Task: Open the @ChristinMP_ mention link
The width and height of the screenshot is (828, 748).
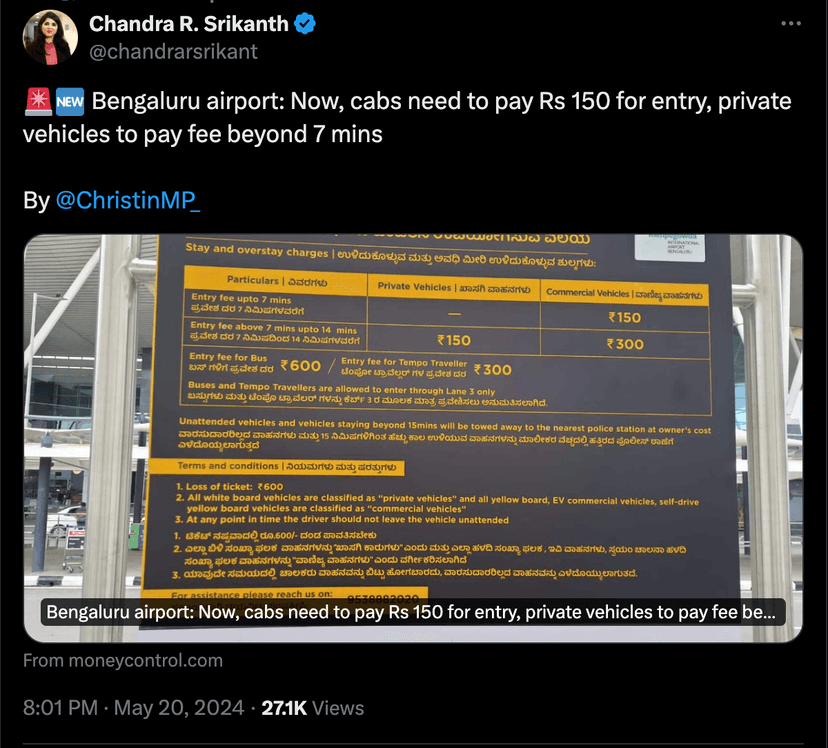Action: pos(127,200)
